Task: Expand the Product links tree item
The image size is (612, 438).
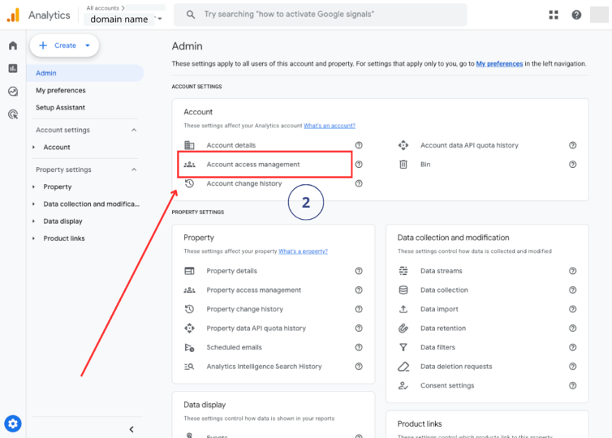Action: 34,239
